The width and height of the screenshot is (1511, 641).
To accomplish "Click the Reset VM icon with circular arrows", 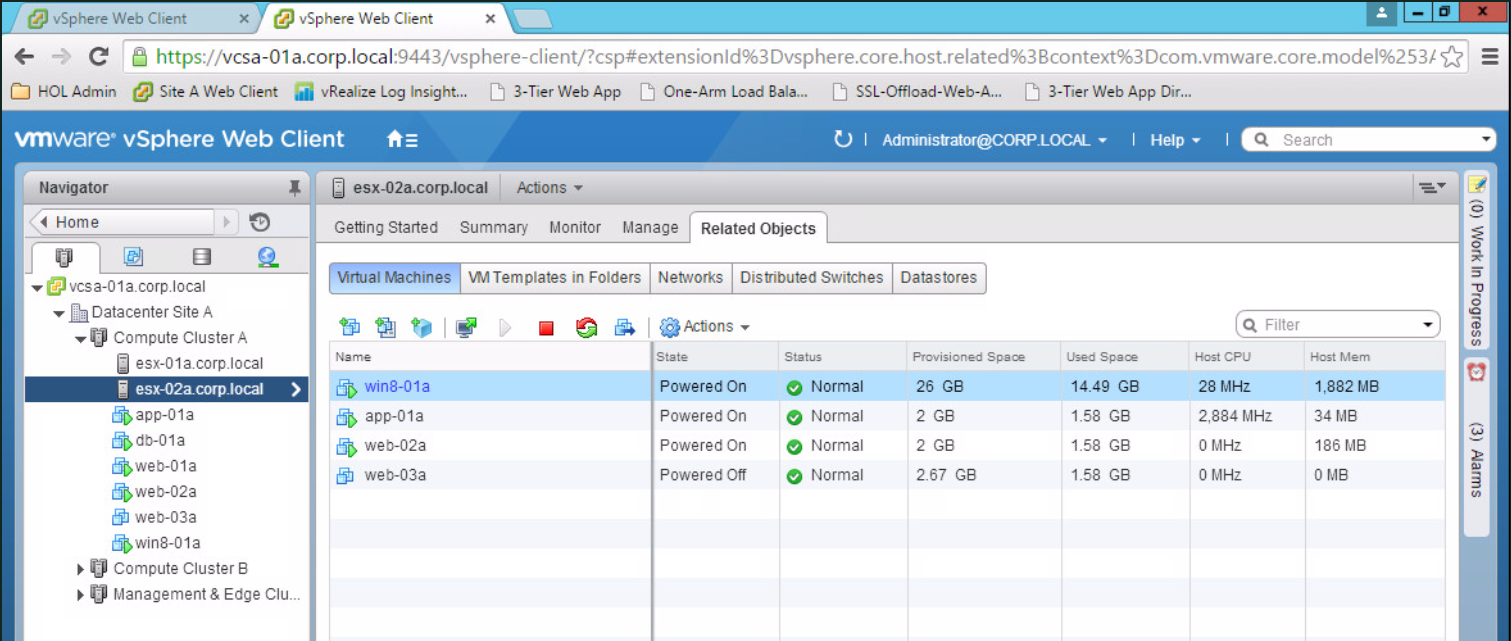I will coord(586,327).
